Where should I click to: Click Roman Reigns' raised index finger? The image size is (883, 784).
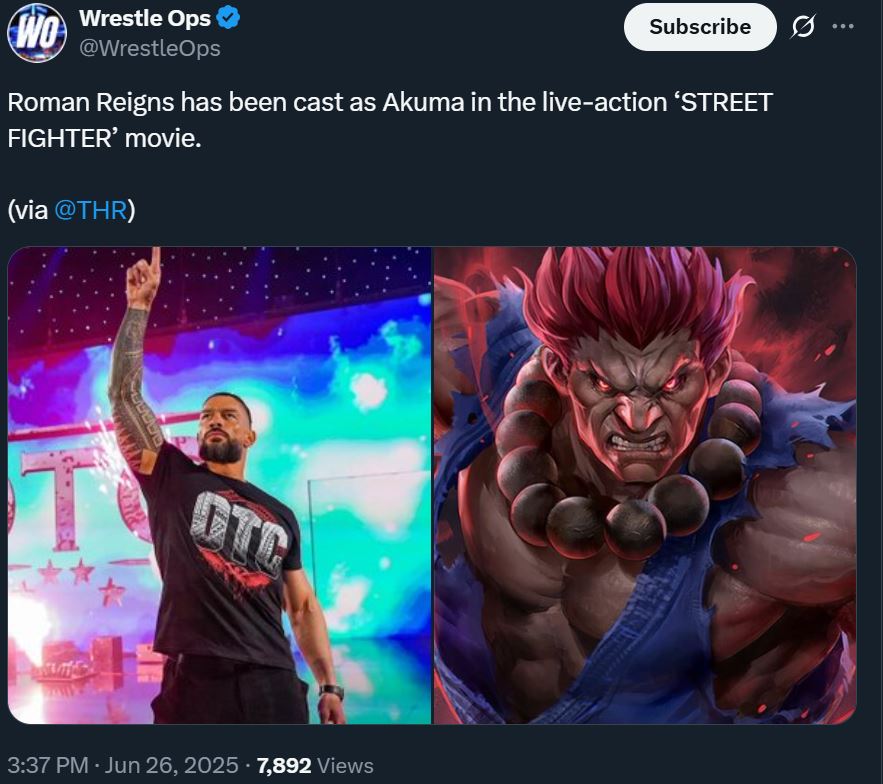(x=155, y=262)
